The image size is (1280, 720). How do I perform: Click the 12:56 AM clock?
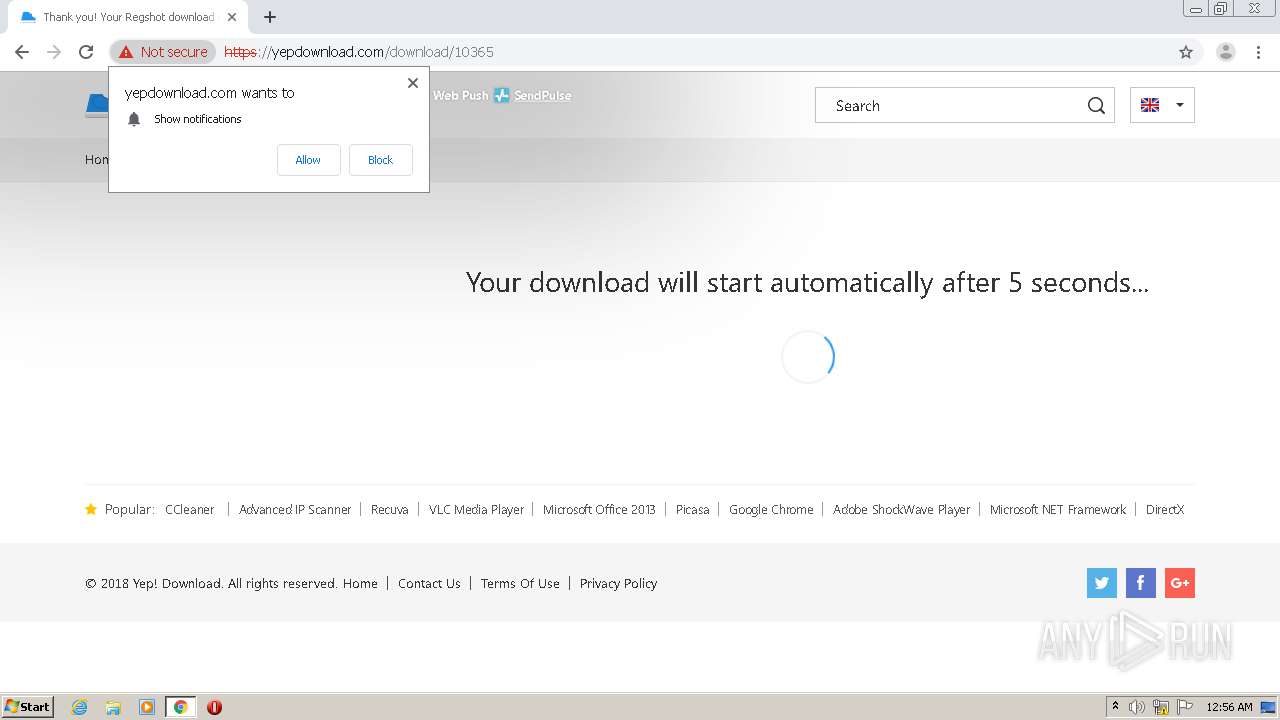pos(1229,707)
